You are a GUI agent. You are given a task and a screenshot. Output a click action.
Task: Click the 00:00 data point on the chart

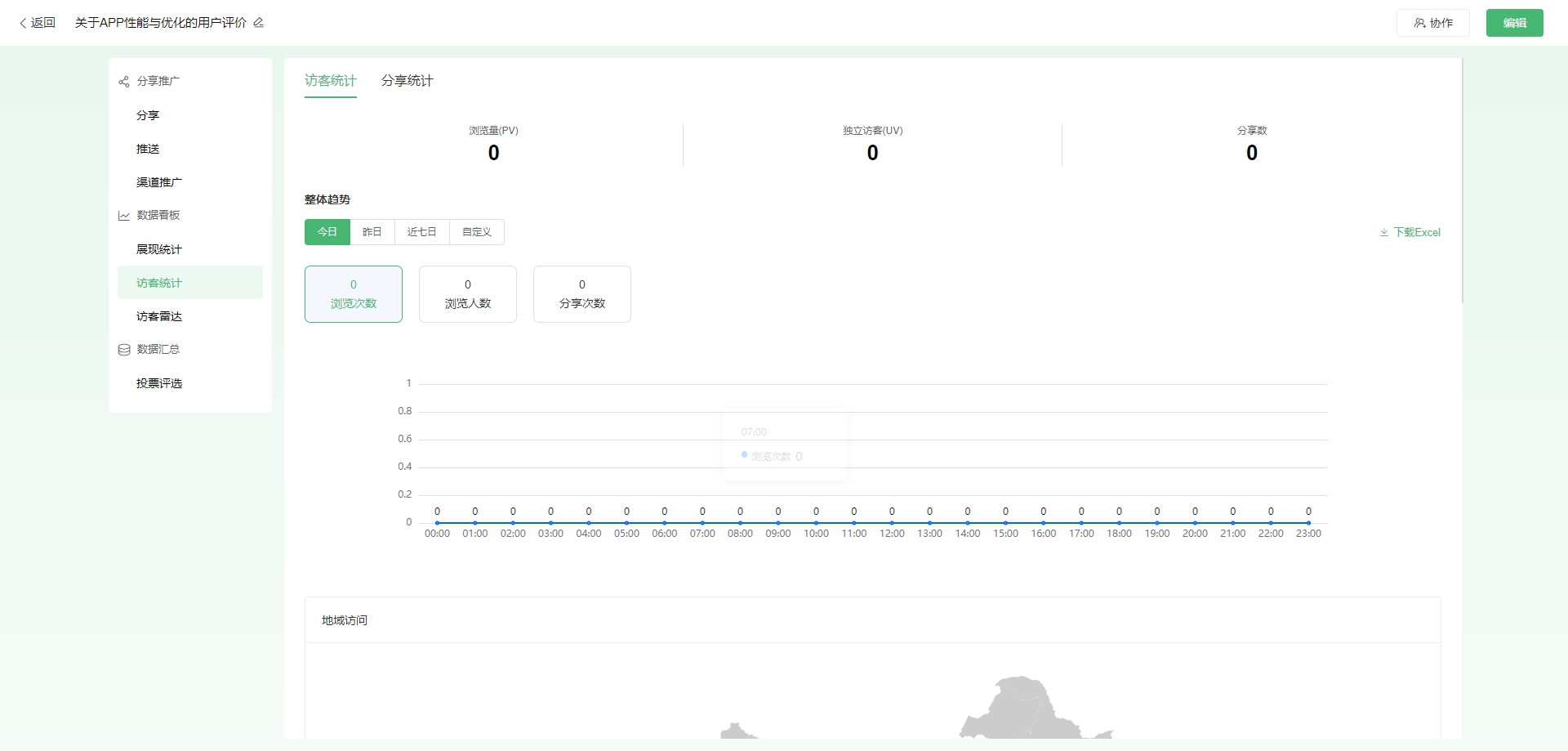click(437, 523)
